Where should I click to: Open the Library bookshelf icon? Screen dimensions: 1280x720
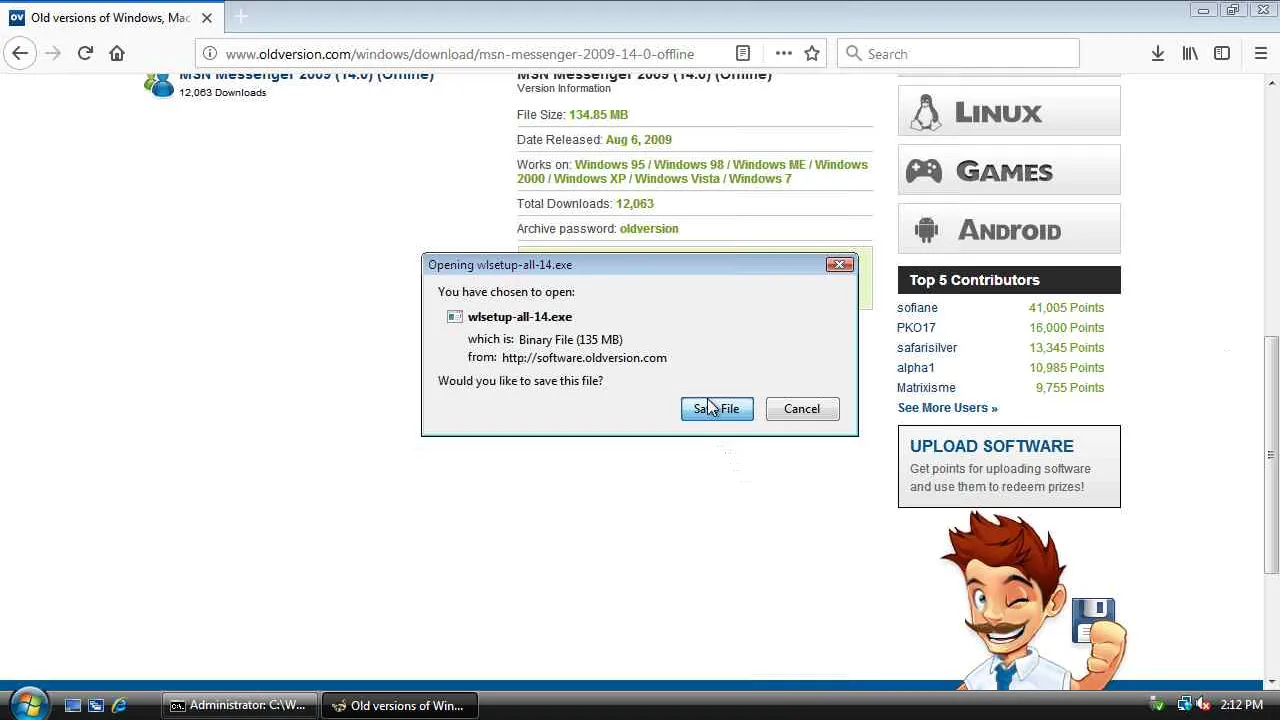1190,54
